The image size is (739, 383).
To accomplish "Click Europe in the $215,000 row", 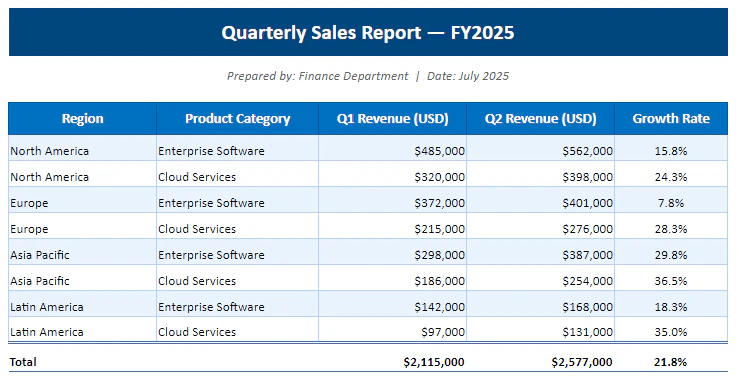I will [29, 229].
